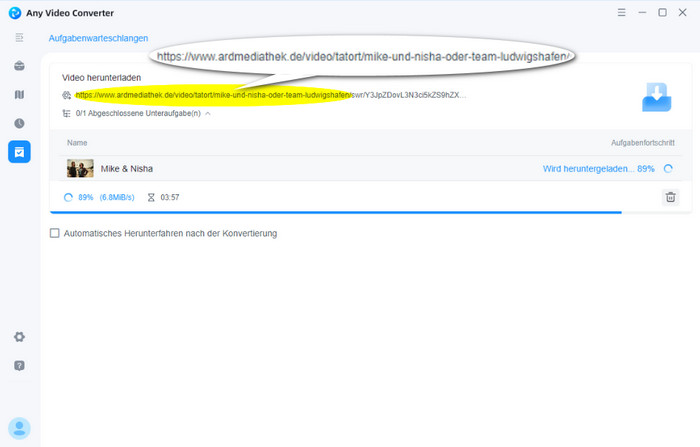Click the link icon beside the URL
The height and width of the screenshot is (447, 700).
[x=67, y=95]
